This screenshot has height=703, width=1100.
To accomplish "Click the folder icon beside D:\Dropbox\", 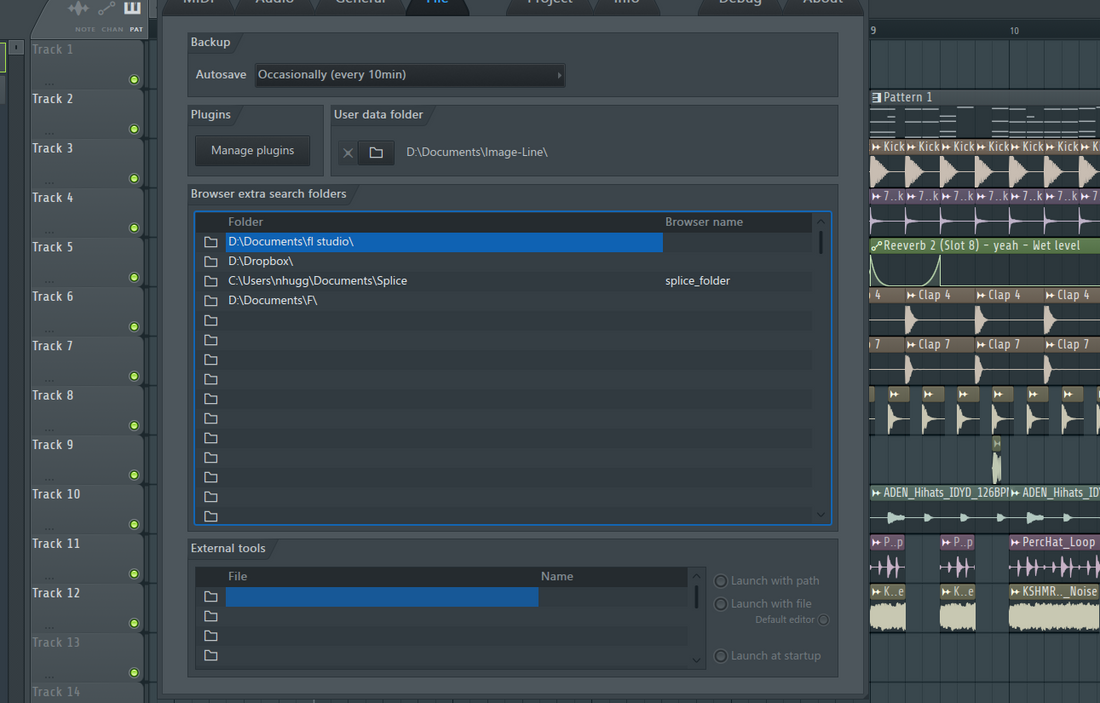I will pyautogui.click(x=211, y=261).
